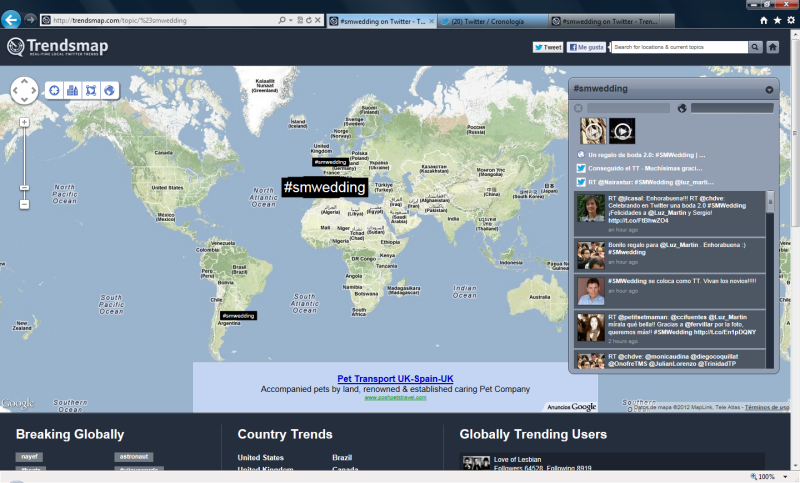800x483 pixels.
Task: Click the Google logo on the map
Action: click(18, 403)
